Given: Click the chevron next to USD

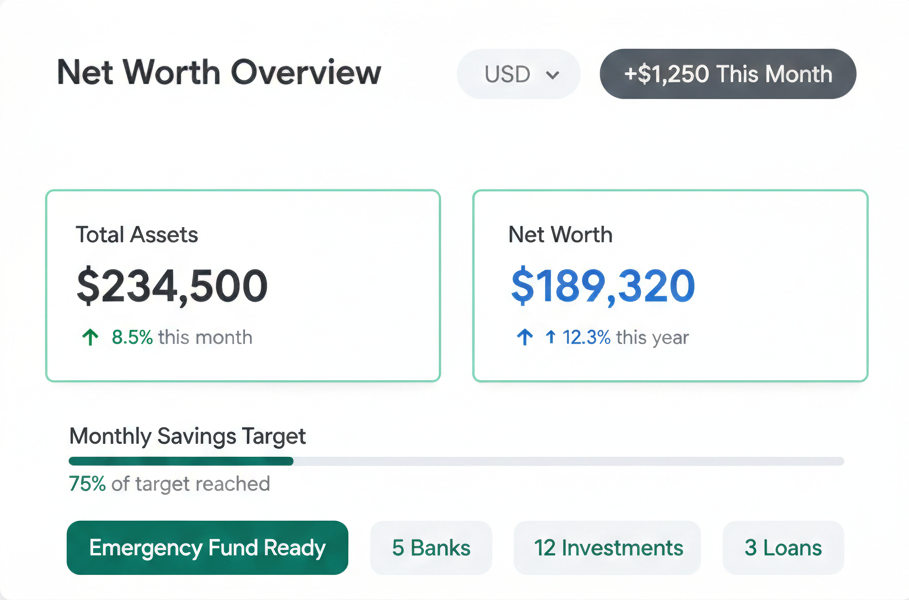Looking at the screenshot, I should (552, 75).
